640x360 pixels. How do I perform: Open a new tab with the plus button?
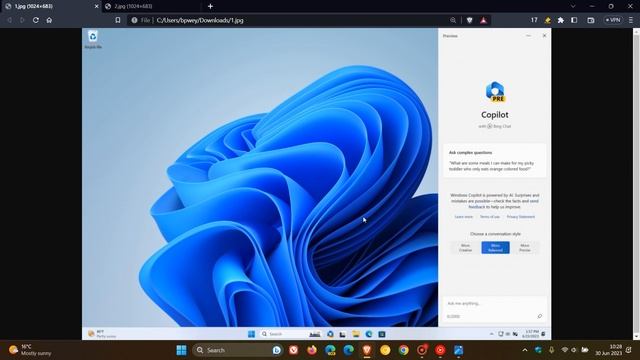click(210, 6)
